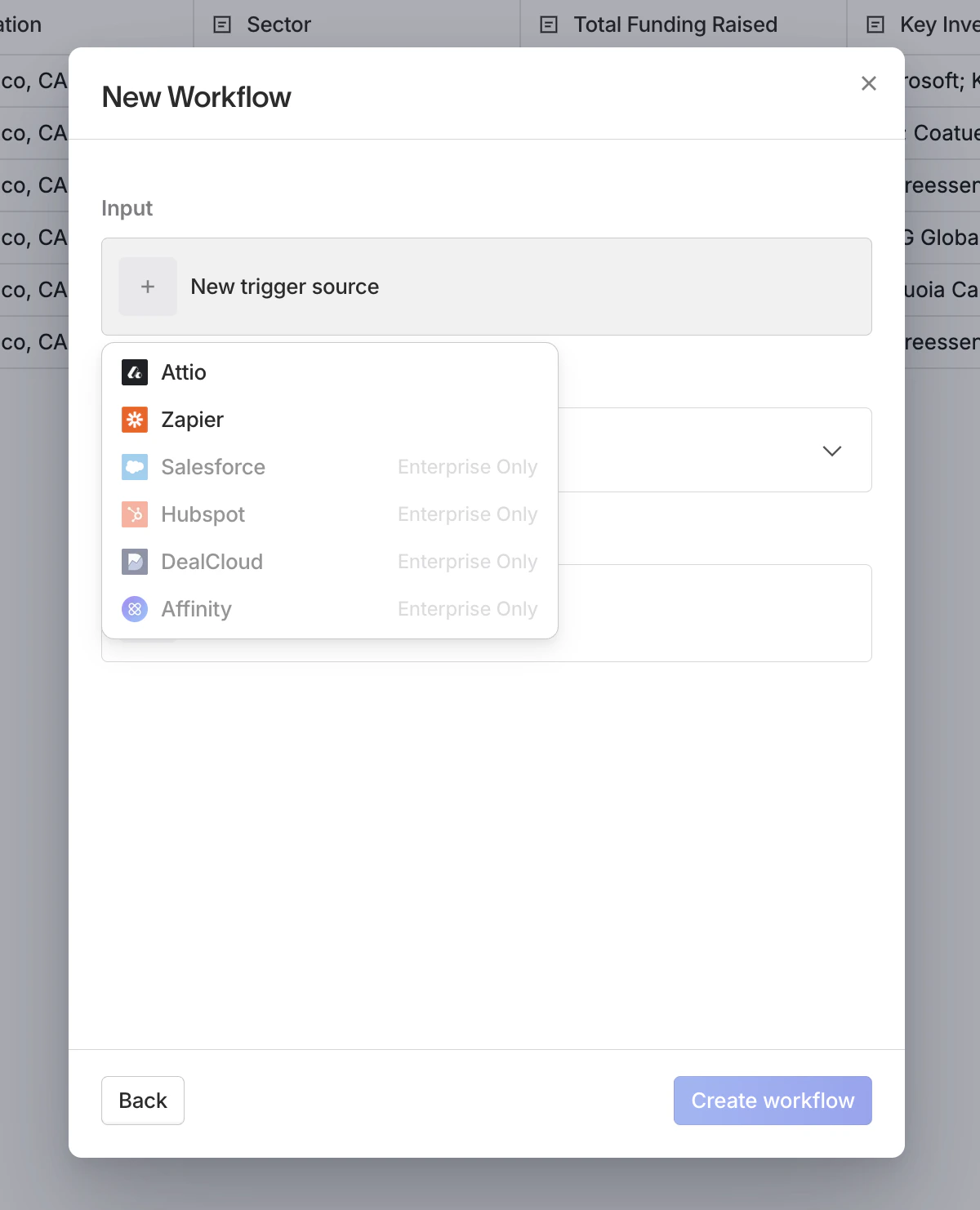Click the Affinity logo icon
The height and width of the screenshot is (1210, 980).
135,609
